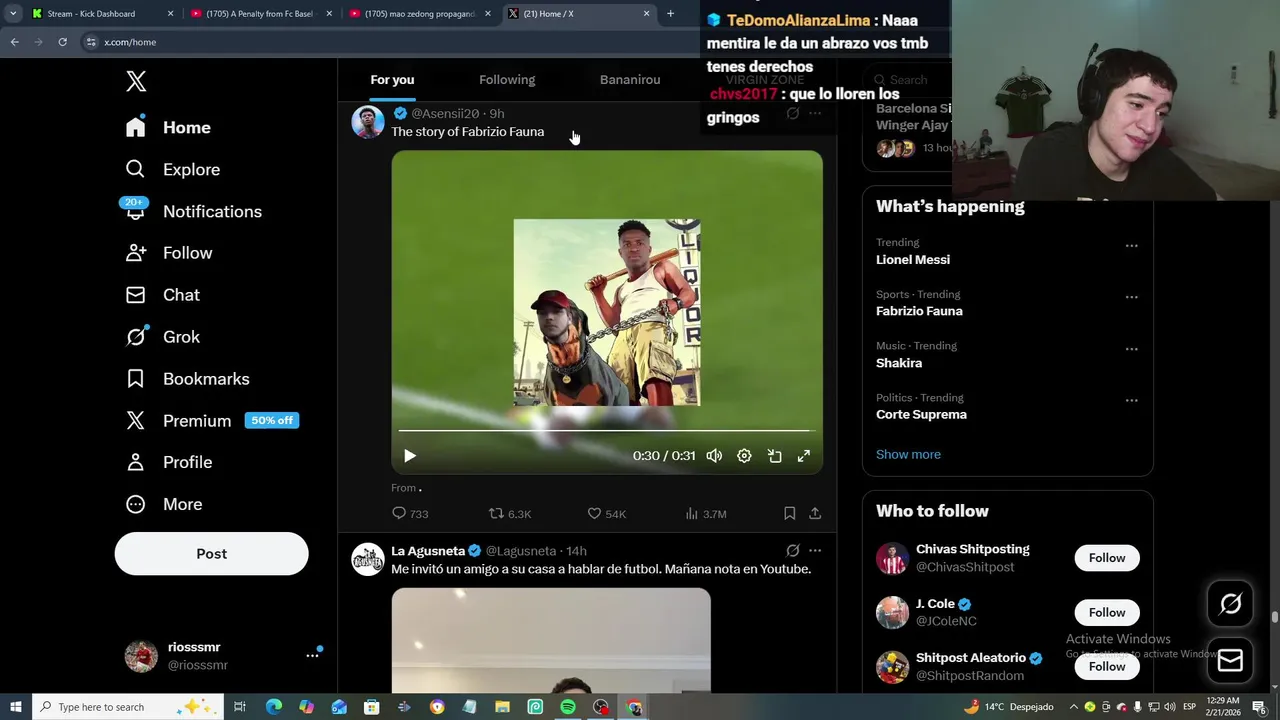This screenshot has height=720, width=1280.
Task: Open Notifications in the sidebar
Action: 193,211
